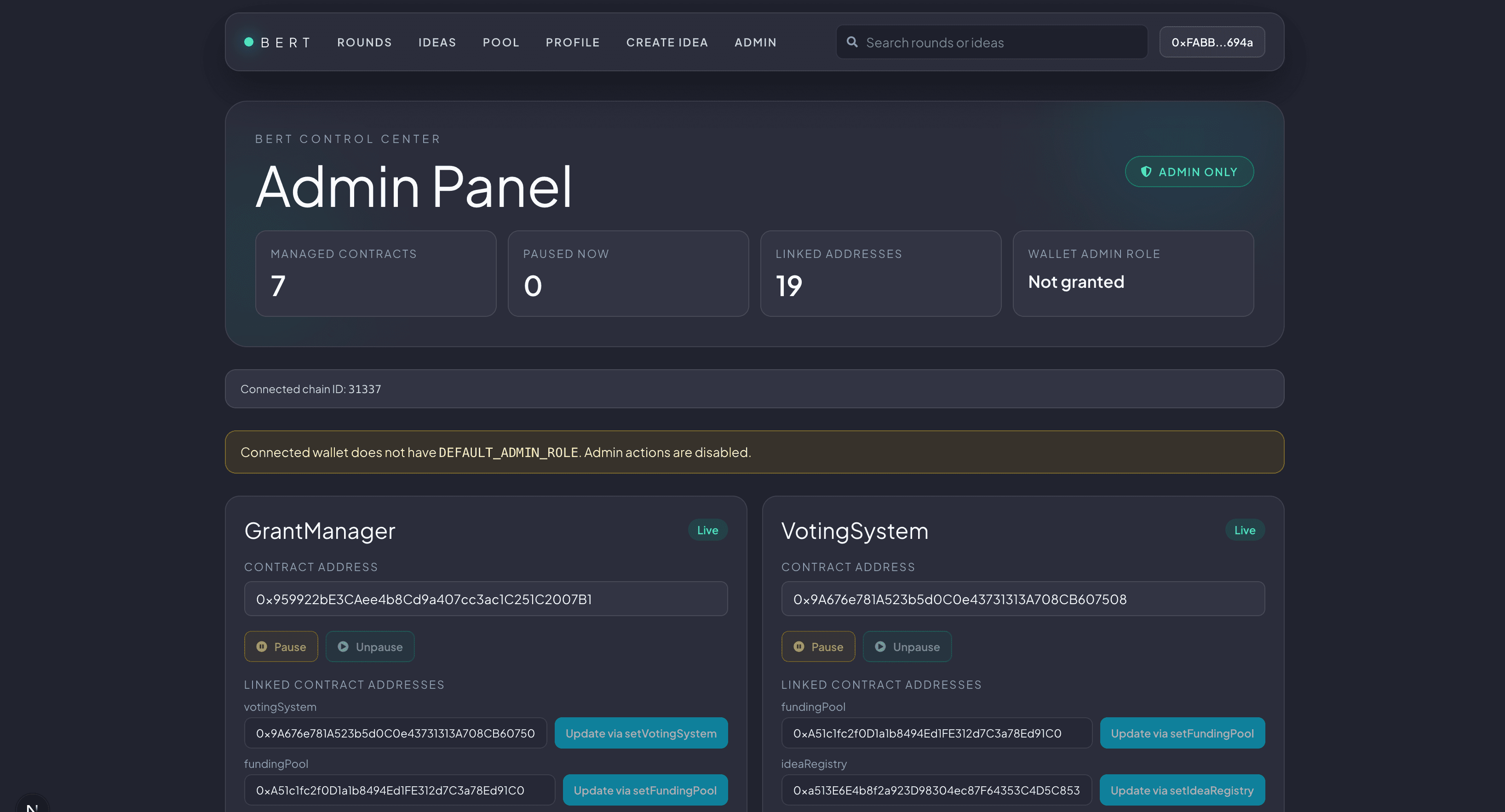Click the shield icon on ADMIN ONLY badge
The image size is (1505, 812).
[1145, 171]
